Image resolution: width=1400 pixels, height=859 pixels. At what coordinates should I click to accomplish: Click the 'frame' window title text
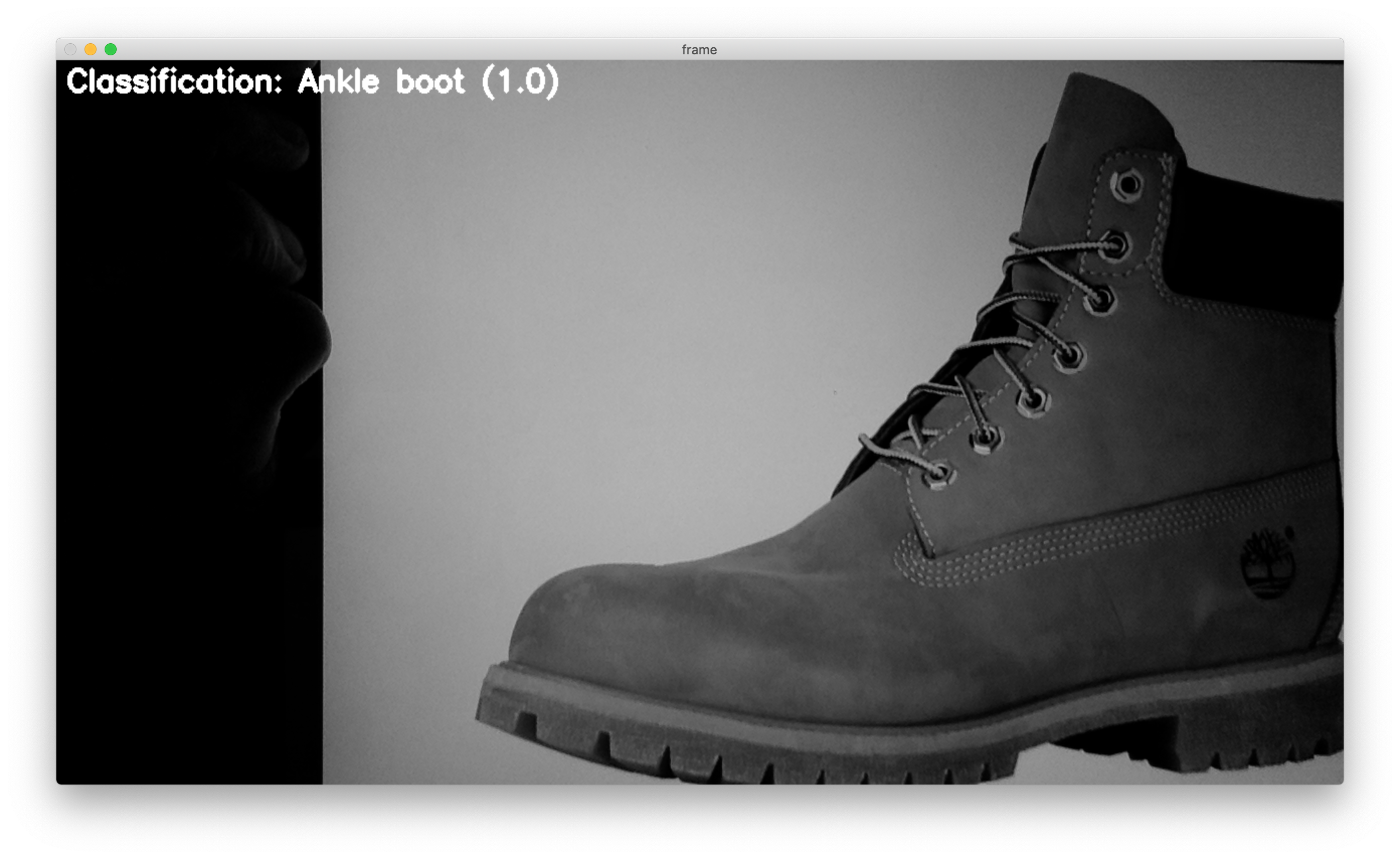pyautogui.click(x=699, y=50)
